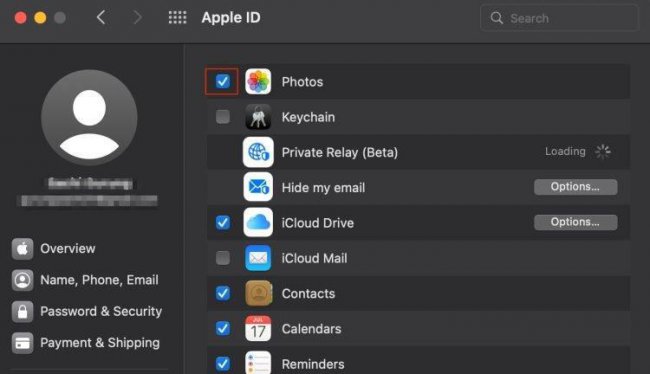
Task: Uncheck the Photos checkbox
Action: (223, 81)
